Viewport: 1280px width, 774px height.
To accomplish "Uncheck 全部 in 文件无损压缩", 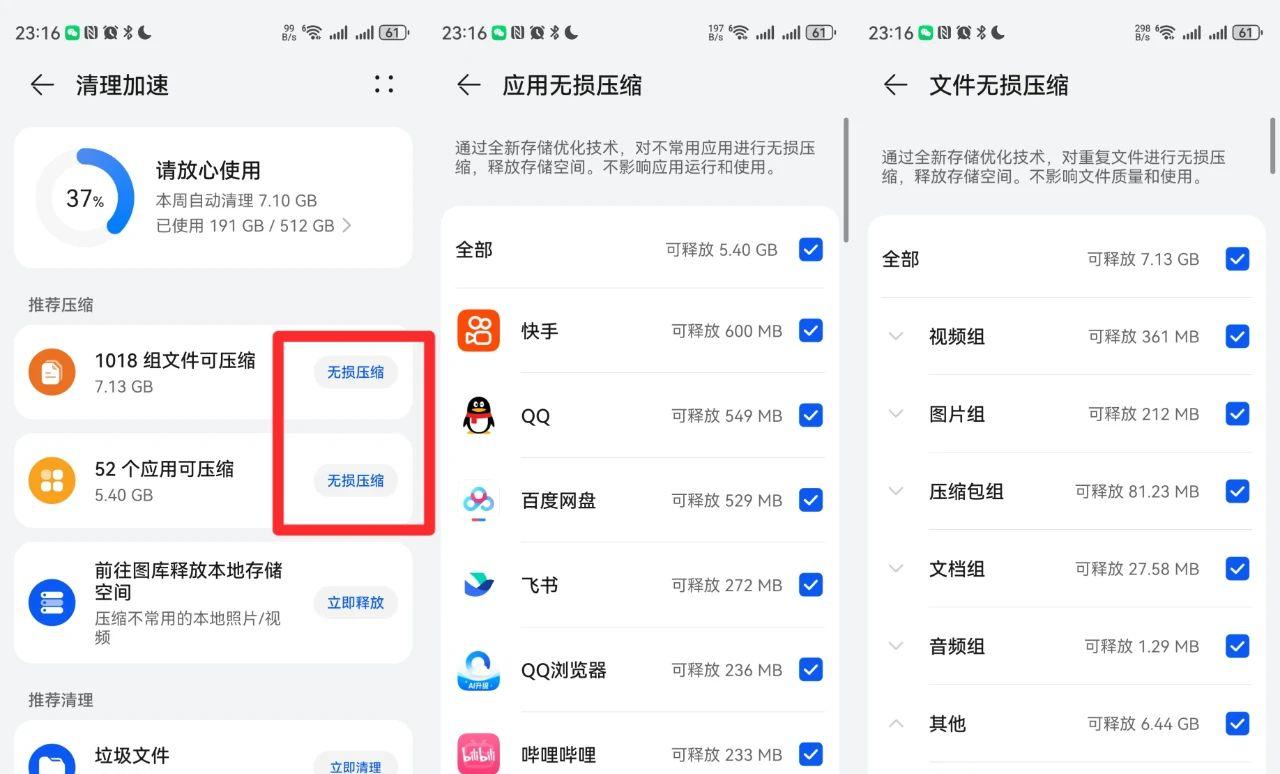I will pyautogui.click(x=1238, y=259).
